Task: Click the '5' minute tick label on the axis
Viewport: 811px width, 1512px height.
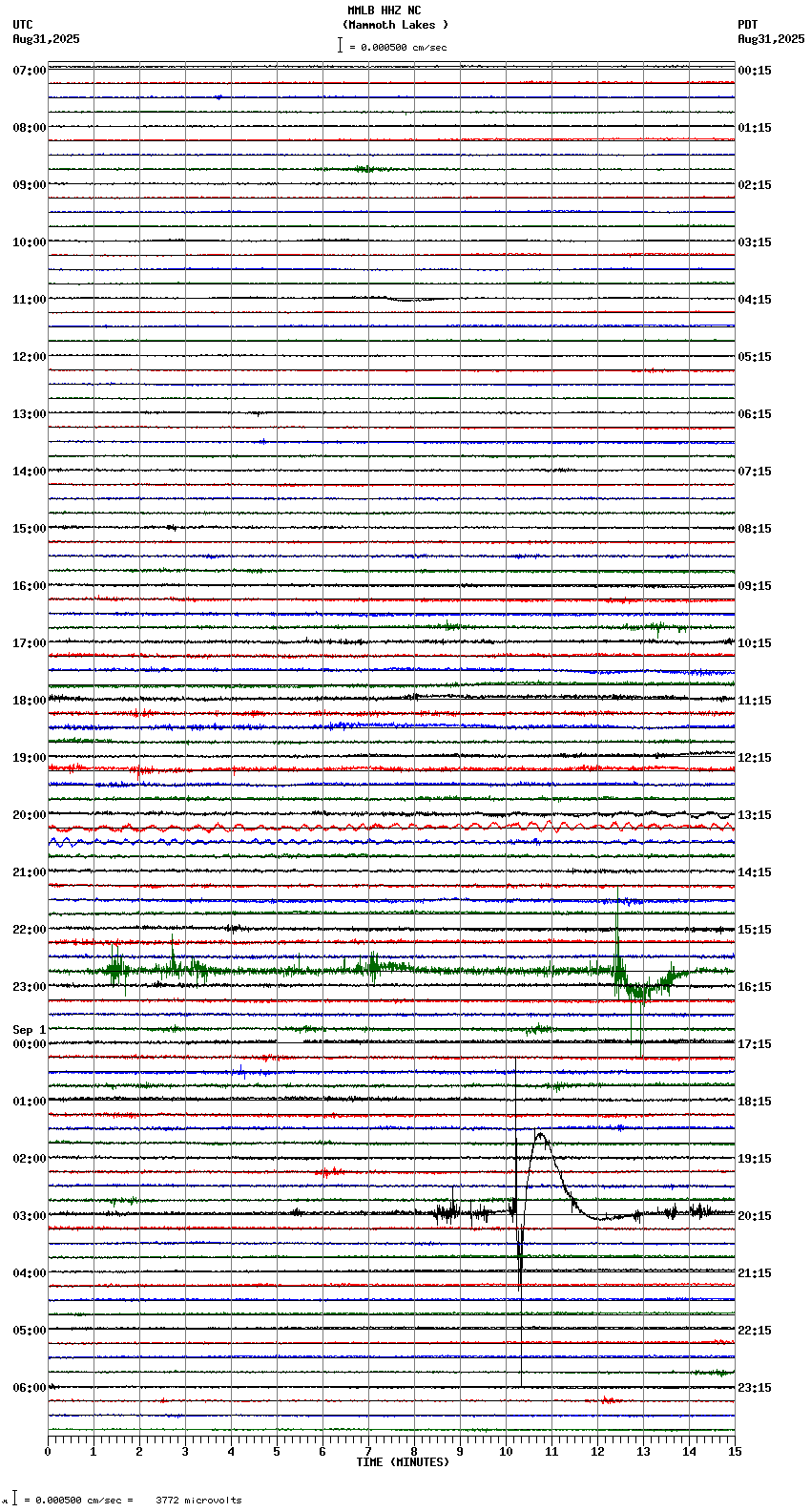Action: click(x=277, y=1452)
